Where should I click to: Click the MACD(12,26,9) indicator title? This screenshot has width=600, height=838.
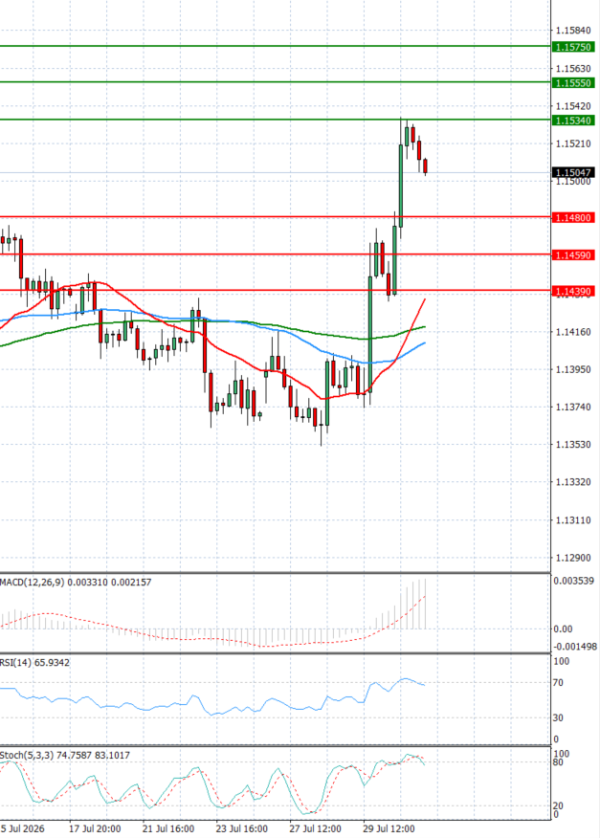pos(32,582)
